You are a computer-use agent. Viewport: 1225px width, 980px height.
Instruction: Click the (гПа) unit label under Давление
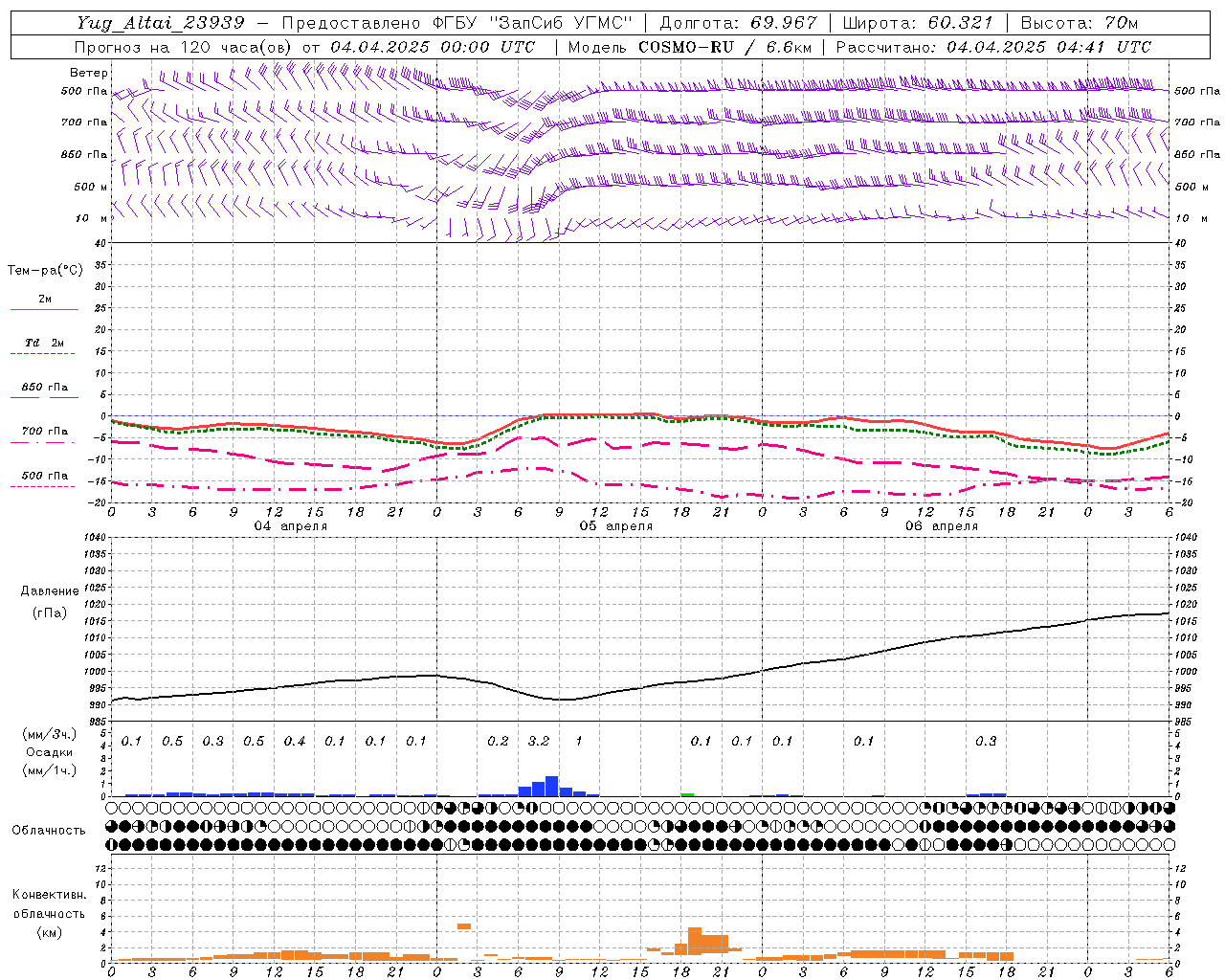(x=50, y=613)
